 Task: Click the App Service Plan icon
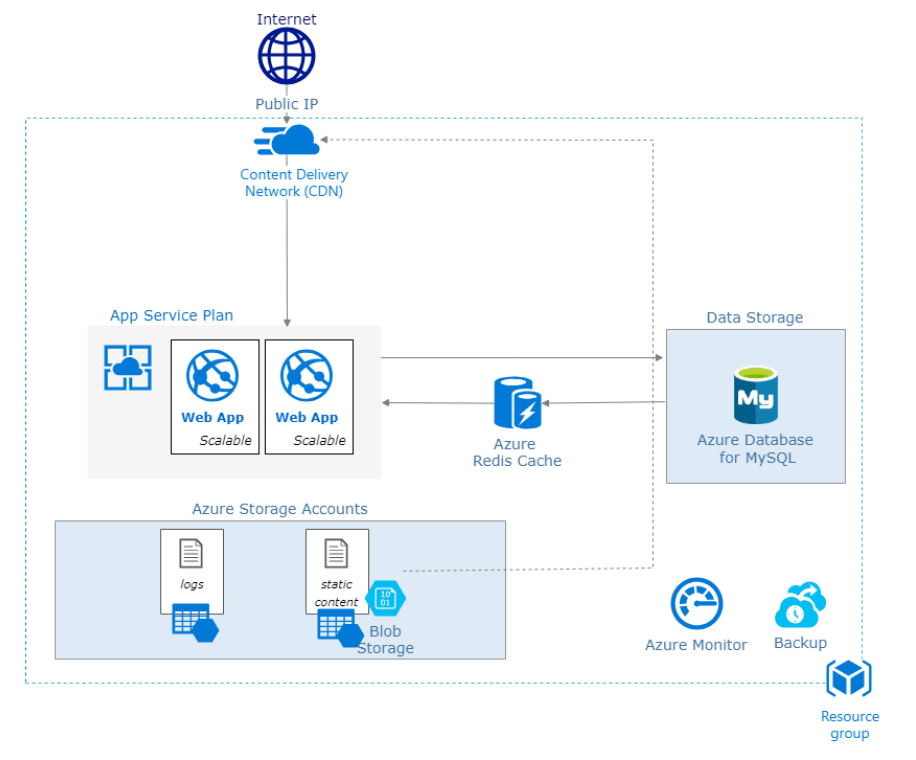tap(128, 367)
